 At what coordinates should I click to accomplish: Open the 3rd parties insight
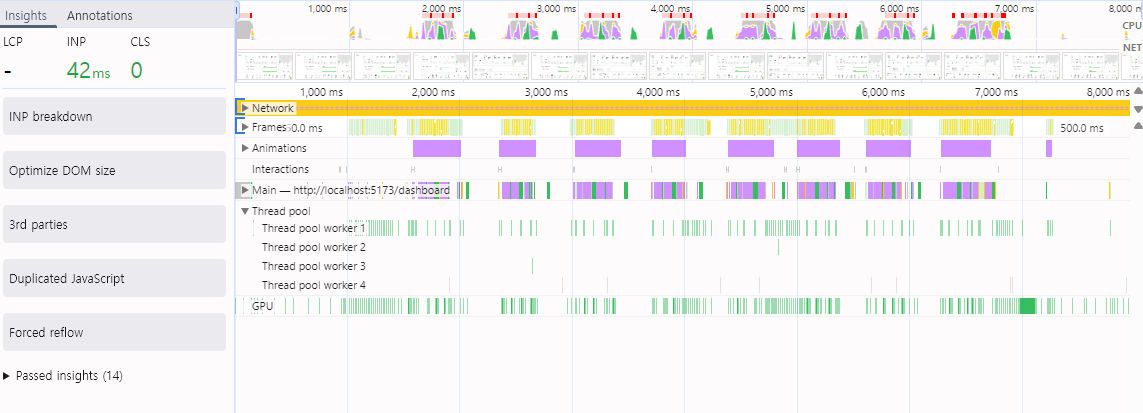pyautogui.click(x=114, y=224)
